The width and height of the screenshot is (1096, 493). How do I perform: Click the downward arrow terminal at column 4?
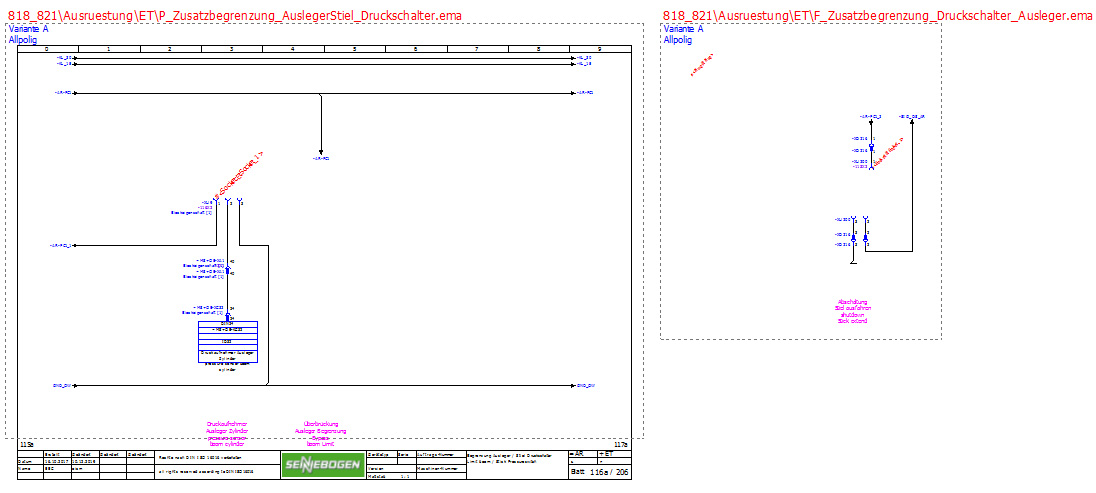(320, 151)
